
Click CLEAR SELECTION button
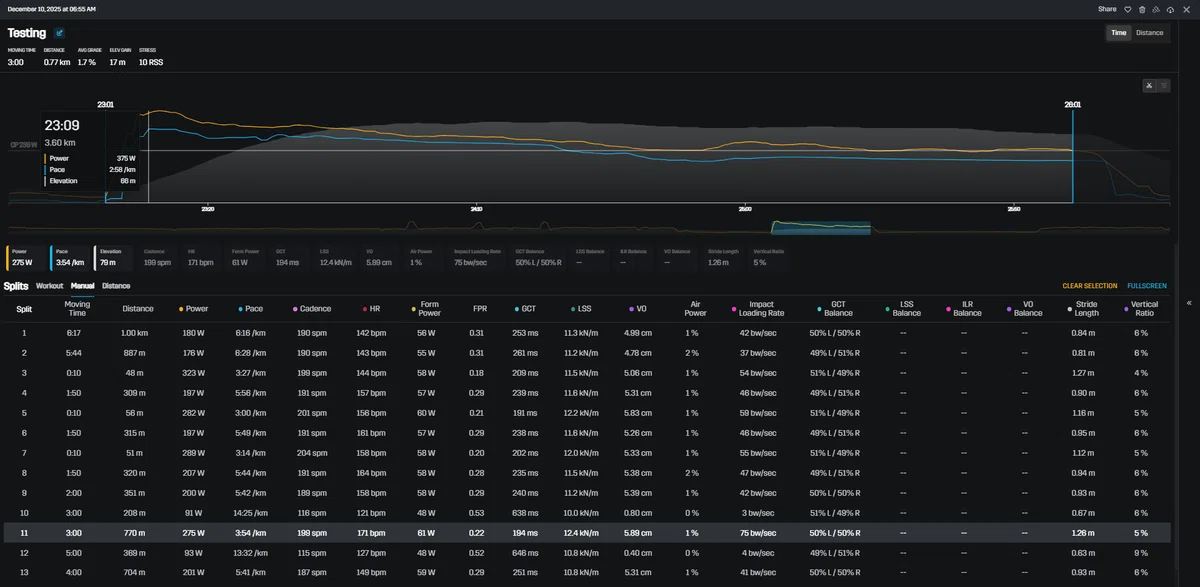[1089, 286]
